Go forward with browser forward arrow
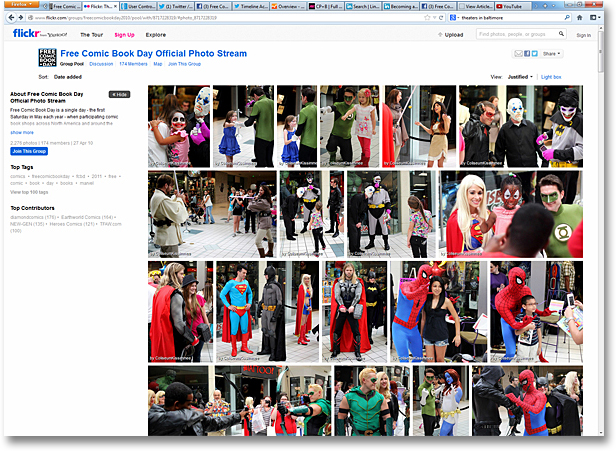 pos(20,18)
